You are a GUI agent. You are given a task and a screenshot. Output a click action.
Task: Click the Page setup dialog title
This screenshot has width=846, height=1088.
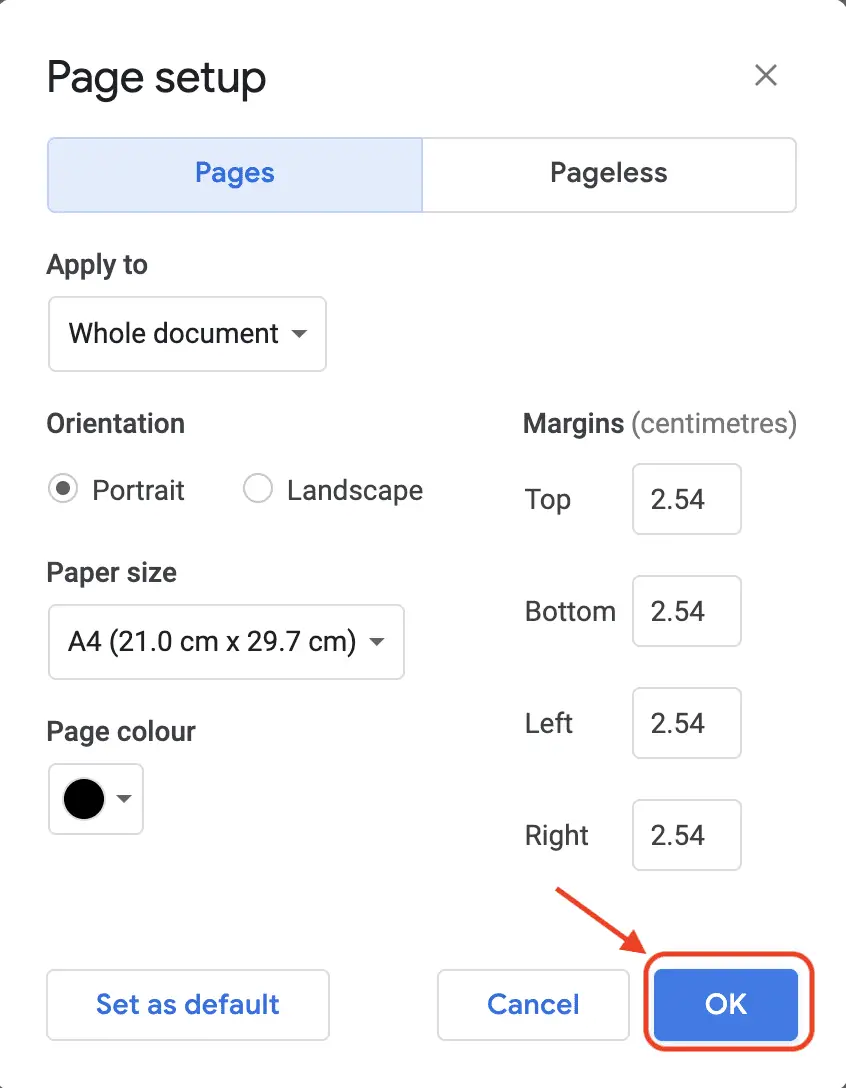coord(155,77)
